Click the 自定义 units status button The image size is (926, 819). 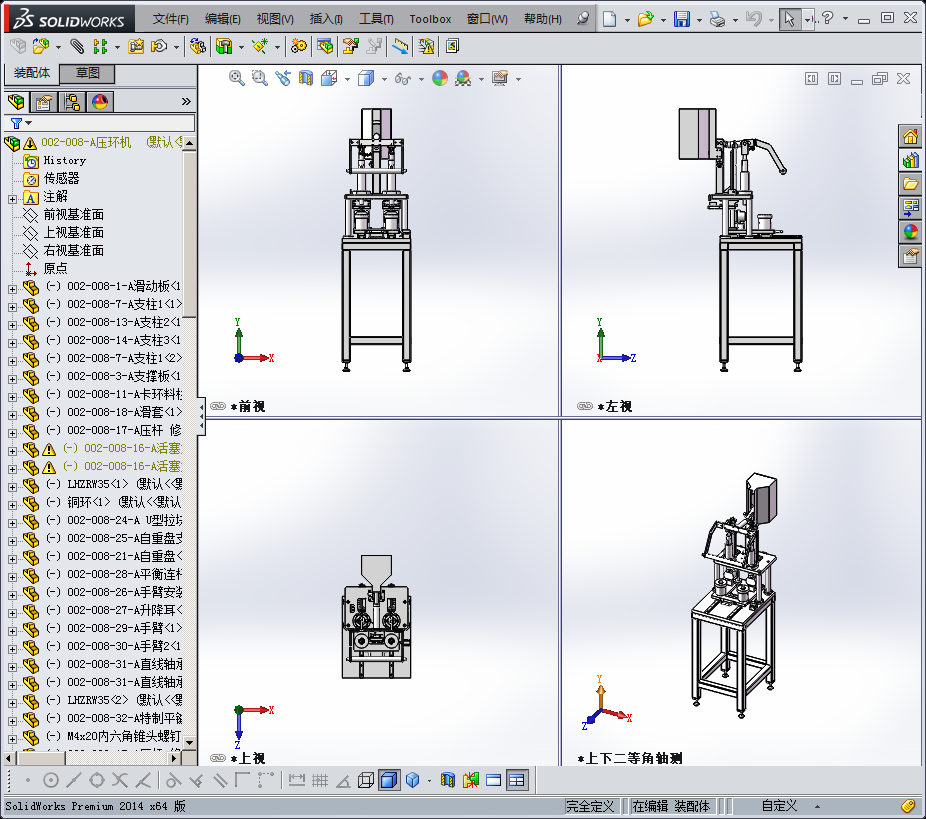(779, 806)
